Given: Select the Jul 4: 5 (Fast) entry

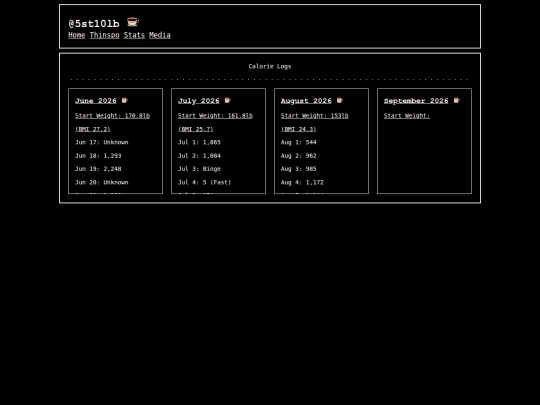Looking at the screenshot, I should (x=205, y=182).
